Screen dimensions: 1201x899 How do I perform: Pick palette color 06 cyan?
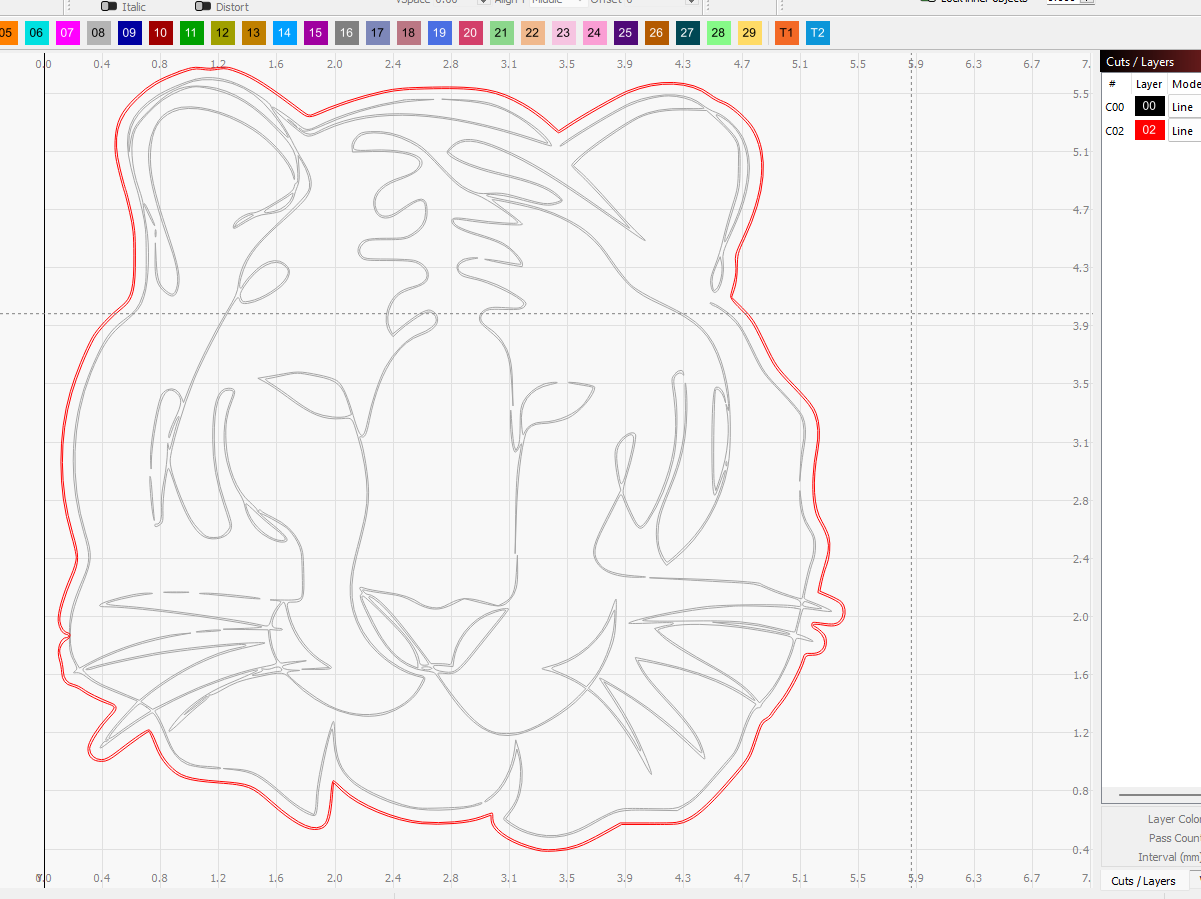click(x=36, y=33)
